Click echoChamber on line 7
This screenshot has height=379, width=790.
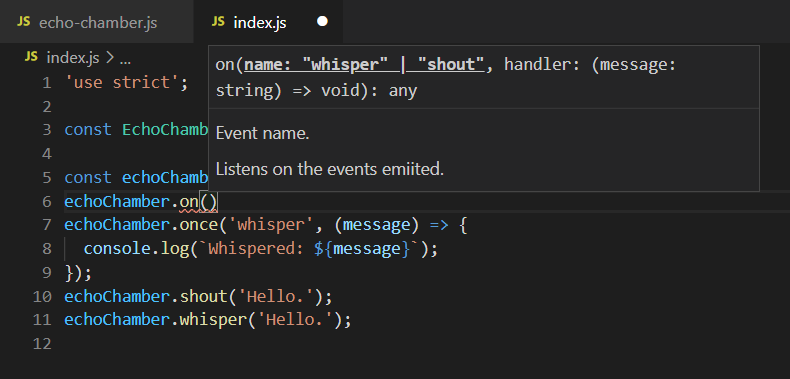[x=117, y=225]
